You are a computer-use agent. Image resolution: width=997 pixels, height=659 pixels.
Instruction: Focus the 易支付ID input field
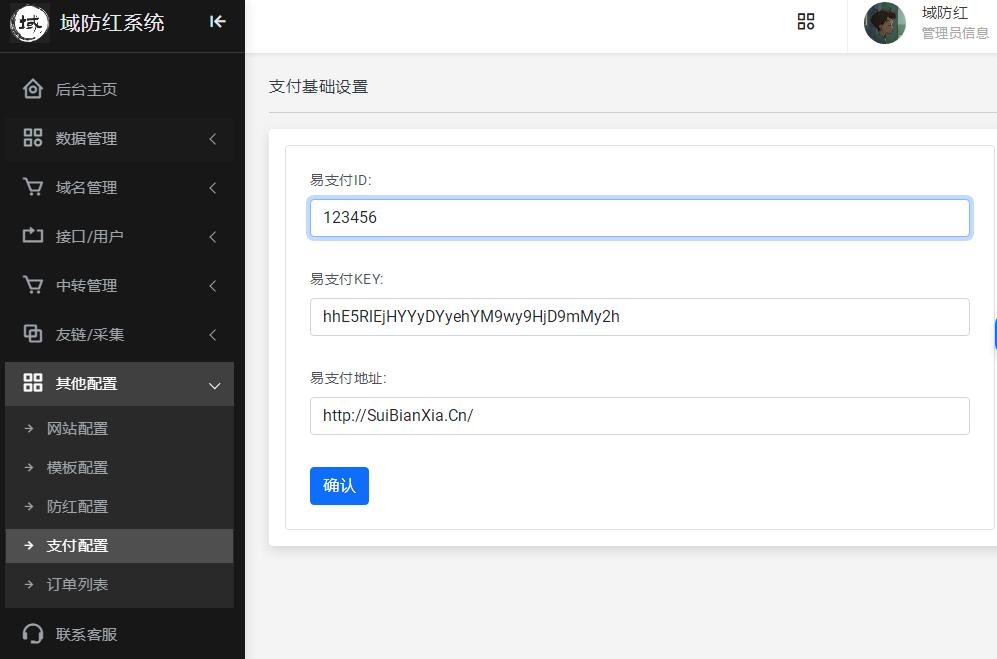(639, 218)
